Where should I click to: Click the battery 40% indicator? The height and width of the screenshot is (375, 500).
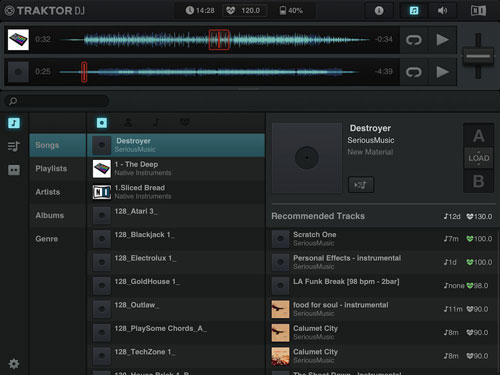[291, 11]
